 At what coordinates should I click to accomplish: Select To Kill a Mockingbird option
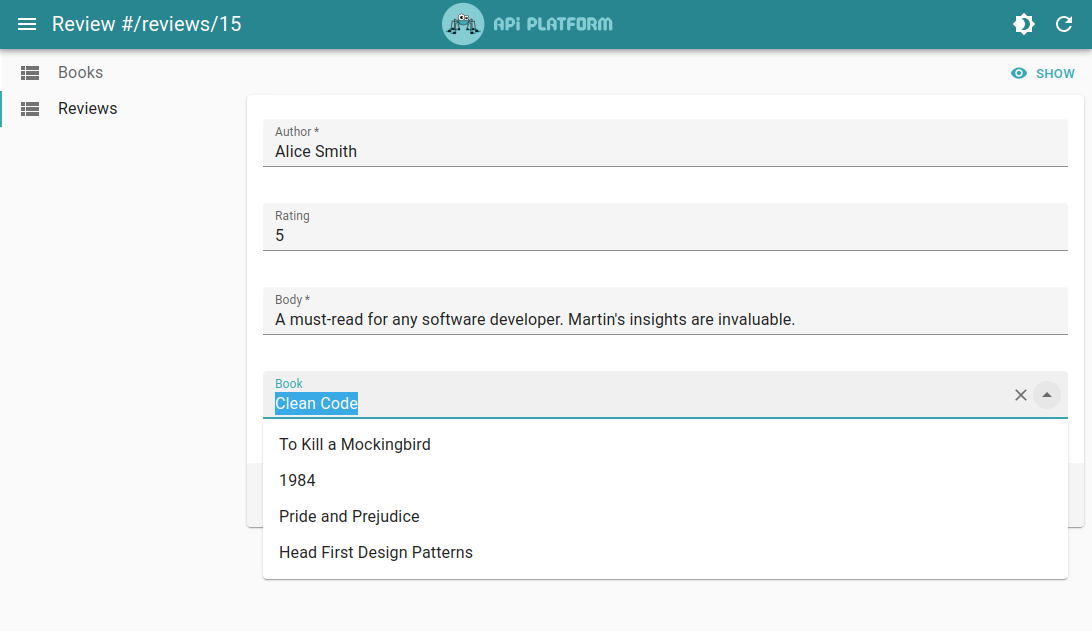355,444
